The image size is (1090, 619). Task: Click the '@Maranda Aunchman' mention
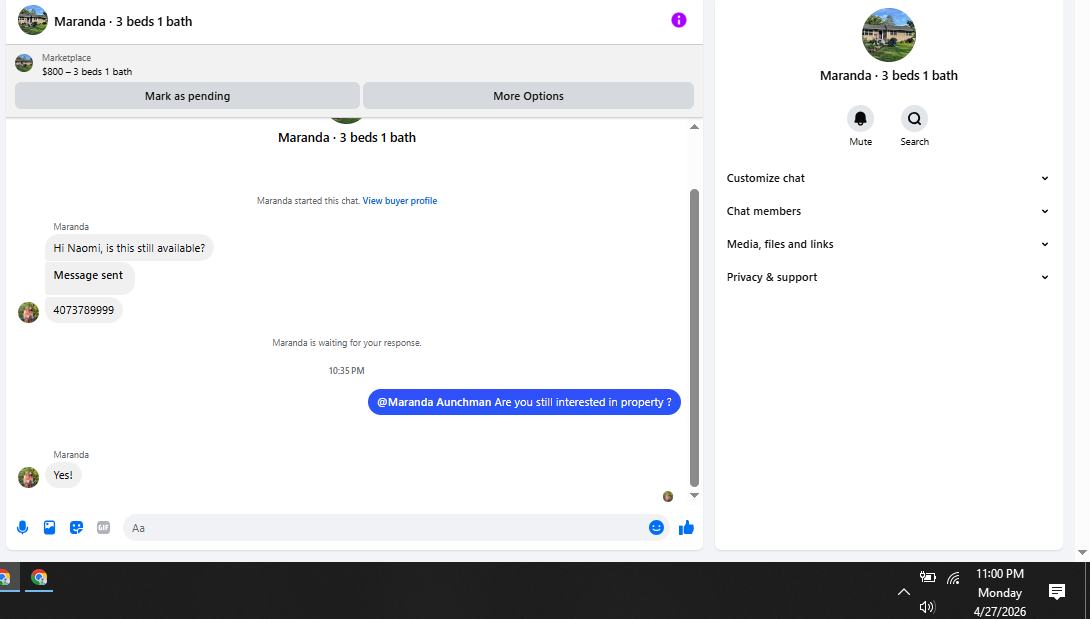[434, 402]
